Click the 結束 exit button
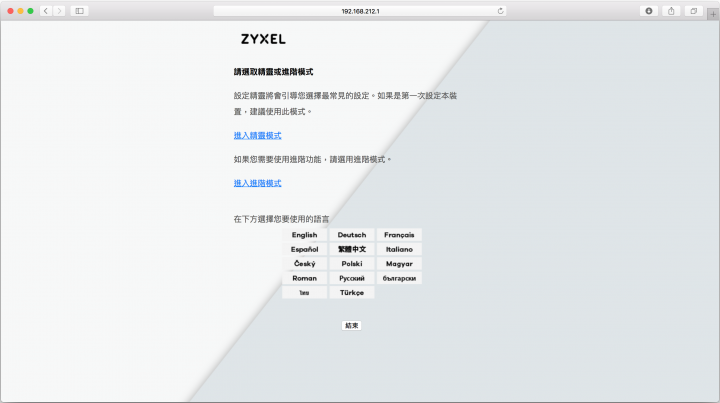Screen dimensions: 720x403 click(x=351, y=325)
